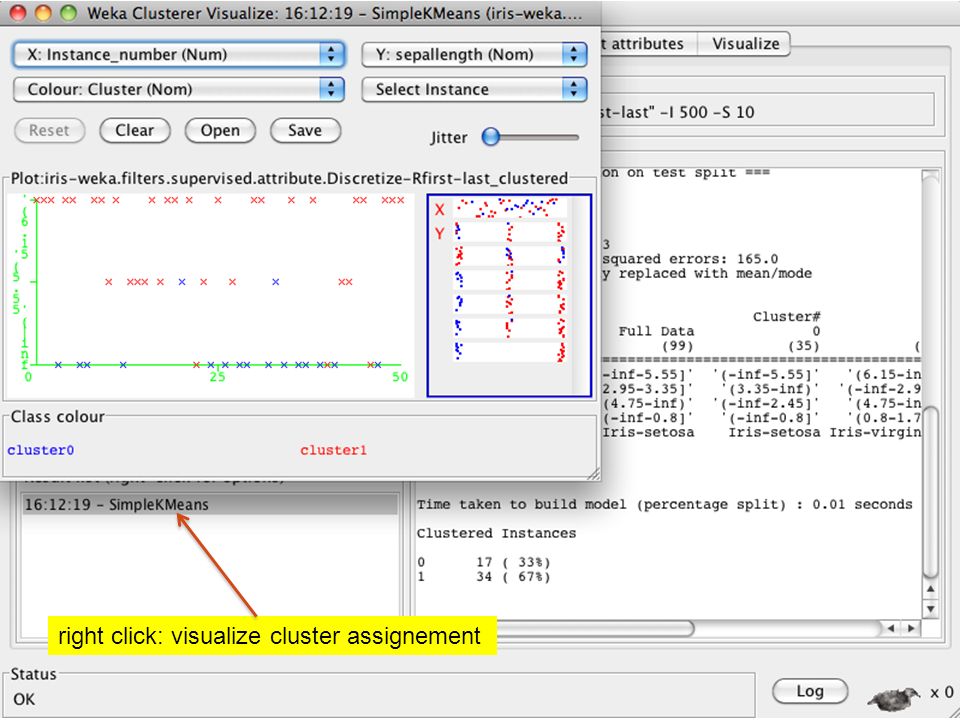960x720 pixels.
Task: Click the '17 ( 33%)' output row
Action: click(x=484, y=562)
